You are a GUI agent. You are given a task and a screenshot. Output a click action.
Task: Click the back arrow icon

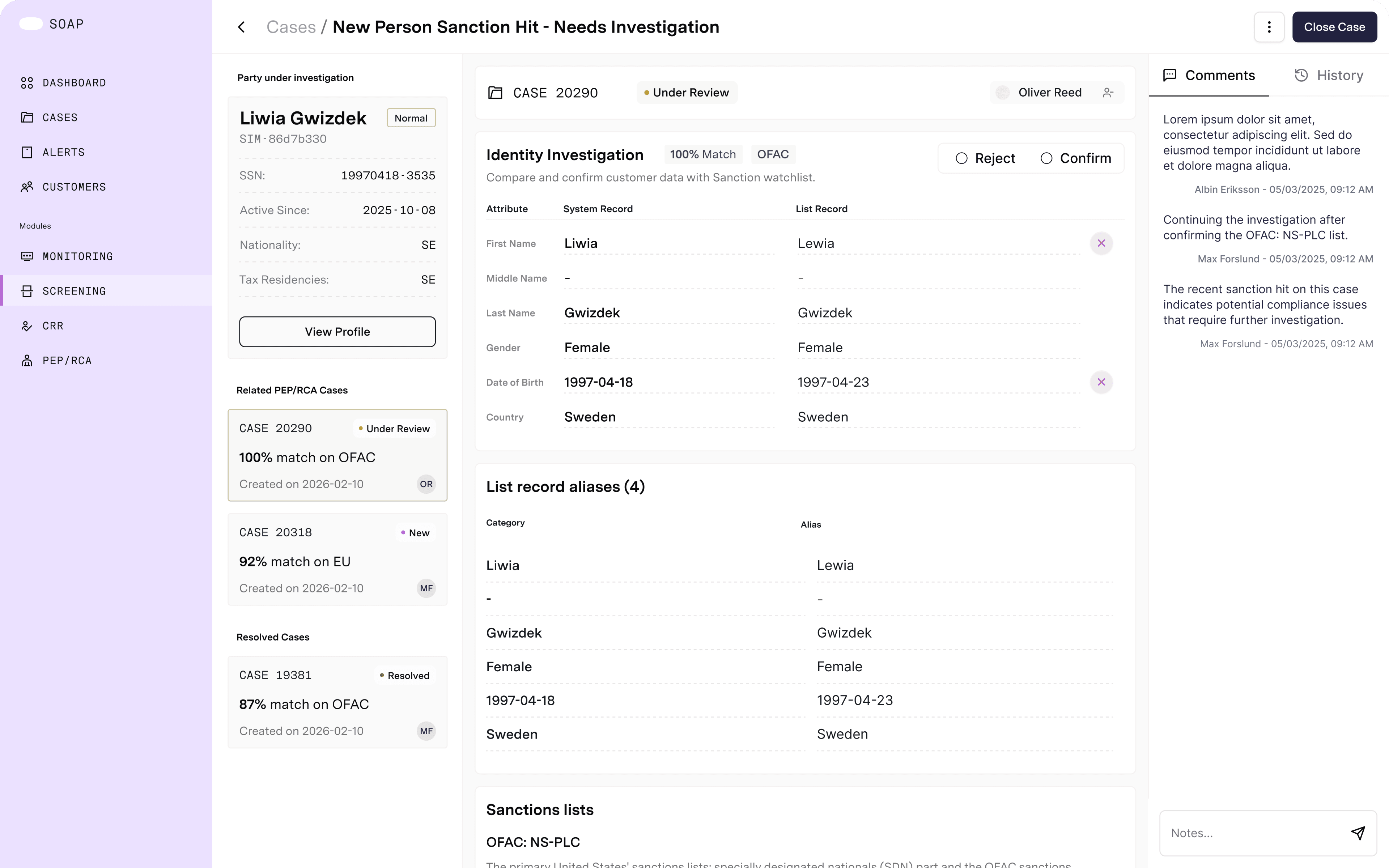(x=242, y=27)
